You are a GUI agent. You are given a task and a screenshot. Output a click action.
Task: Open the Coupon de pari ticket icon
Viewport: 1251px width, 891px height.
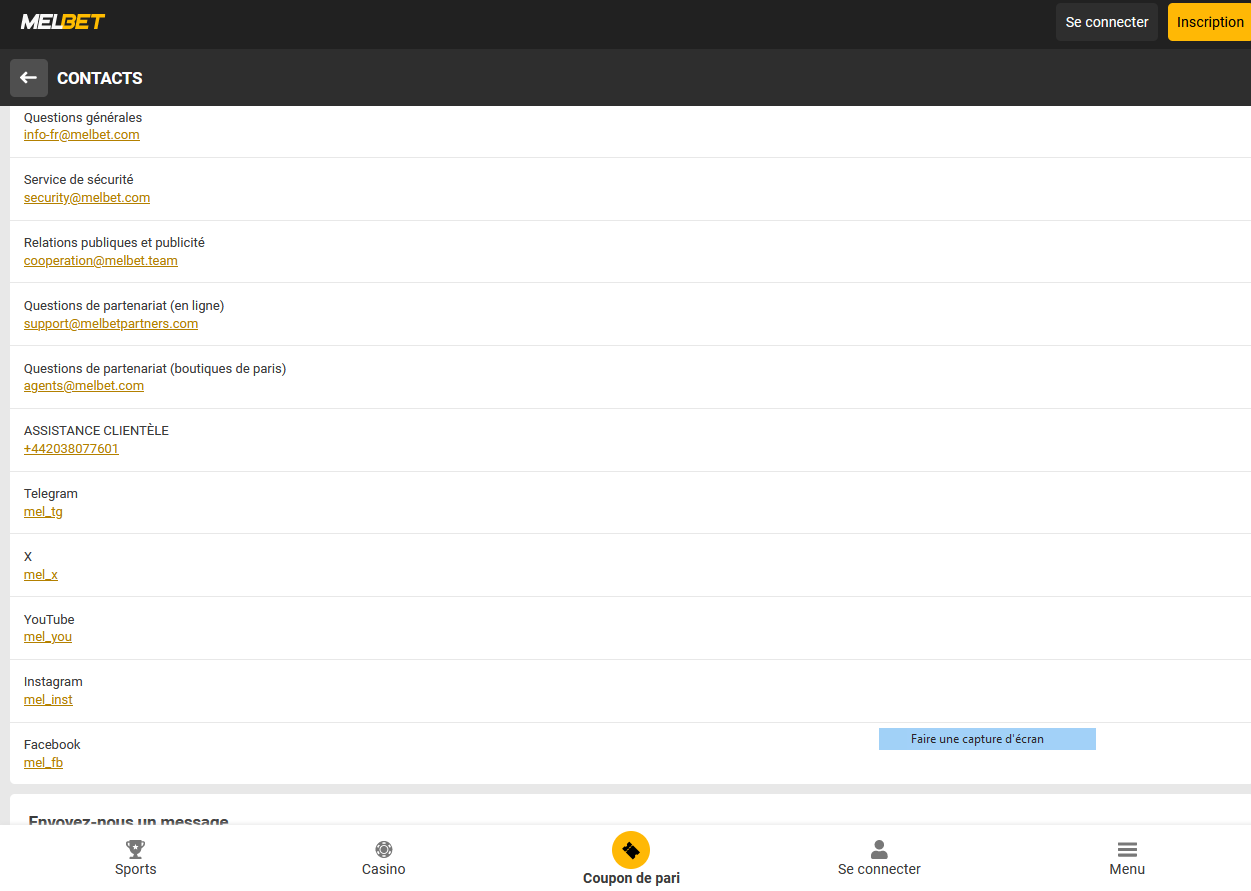(x=631, y=850)
